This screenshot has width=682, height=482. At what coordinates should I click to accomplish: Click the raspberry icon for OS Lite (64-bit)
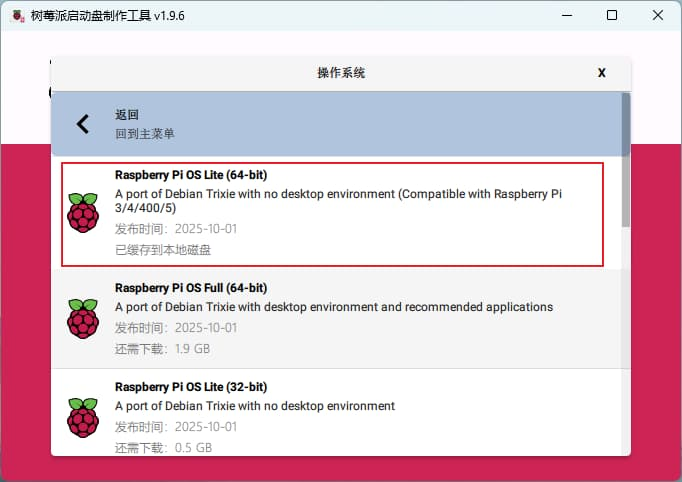tap(83, 213)
